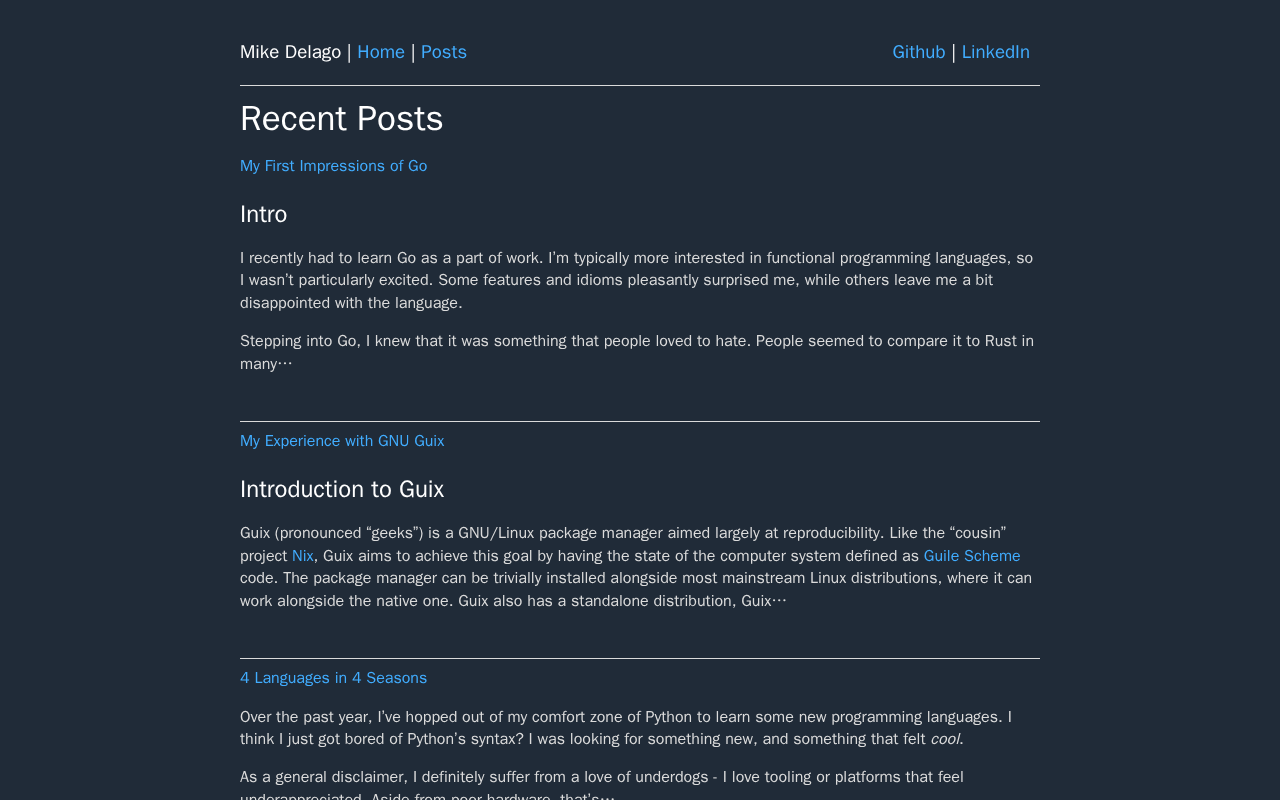Click the Introduction to Guix subheading
This screenshot has height=800, width=1280.
(342, 489)
